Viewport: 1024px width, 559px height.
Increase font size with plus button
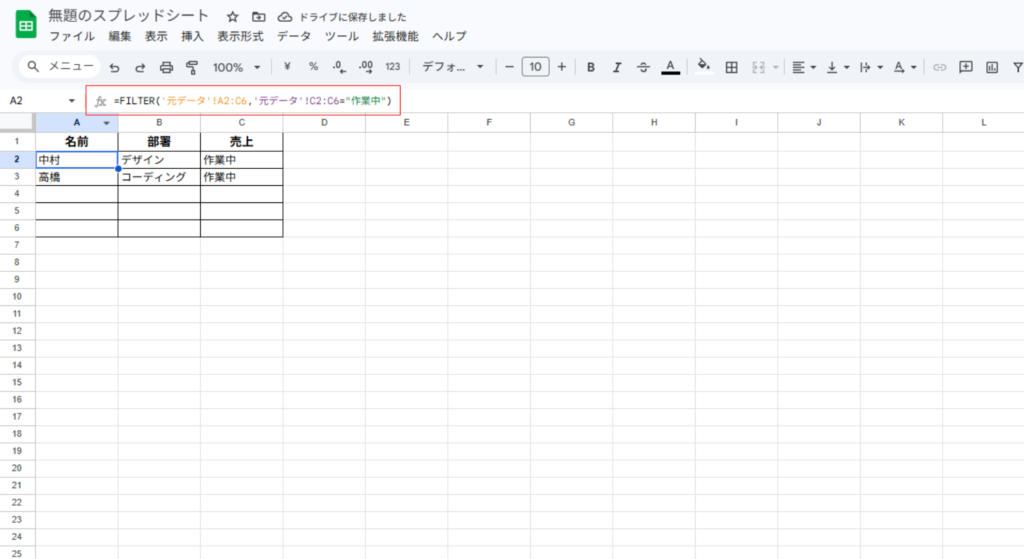pyautogui.click(x=562, y=67)
